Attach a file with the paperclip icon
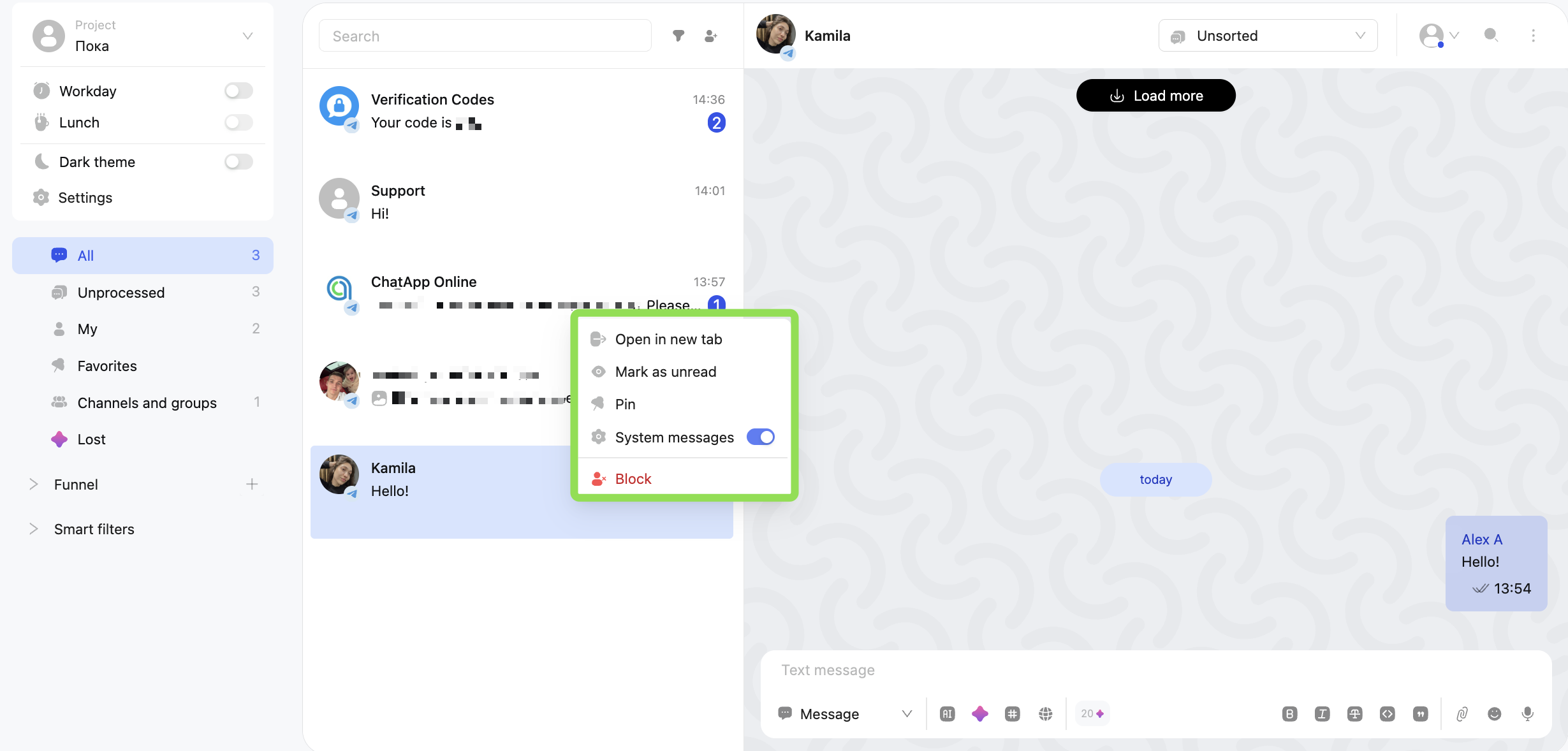Image resolution: width=1568 pixels, height=751 pixels. click(x=1462, y=714)
